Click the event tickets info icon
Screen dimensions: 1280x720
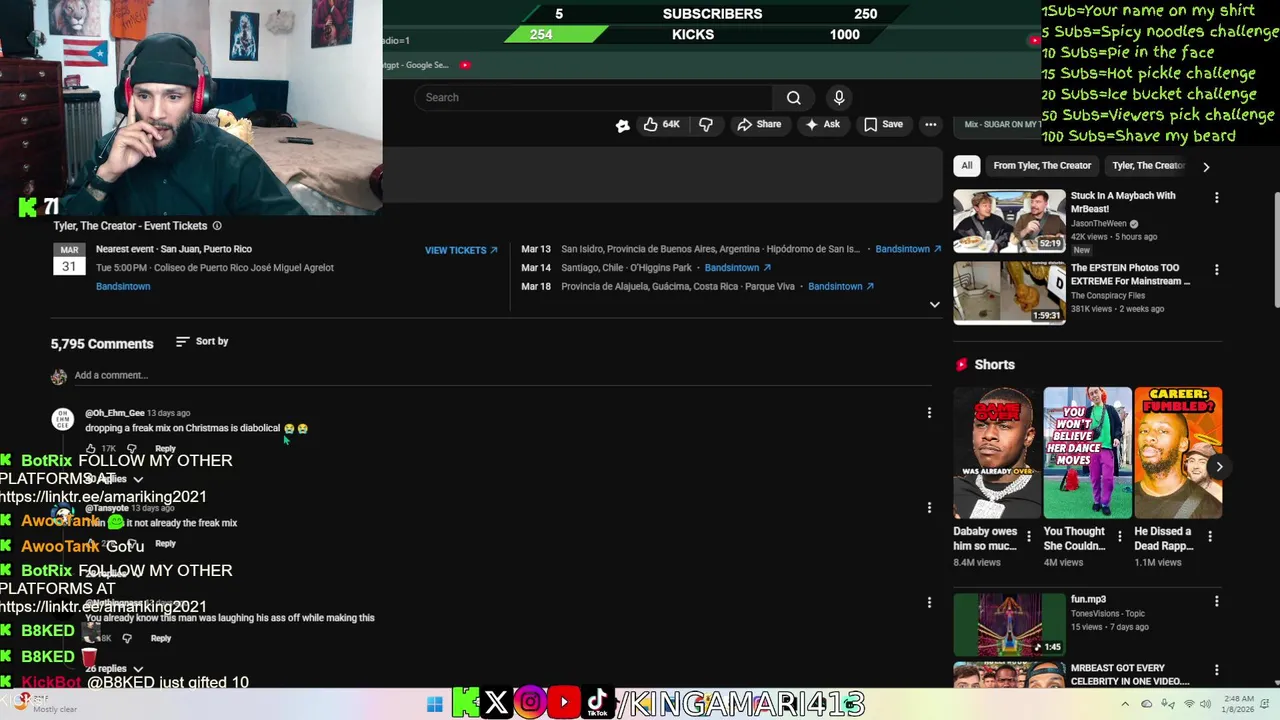coord(217,226)
